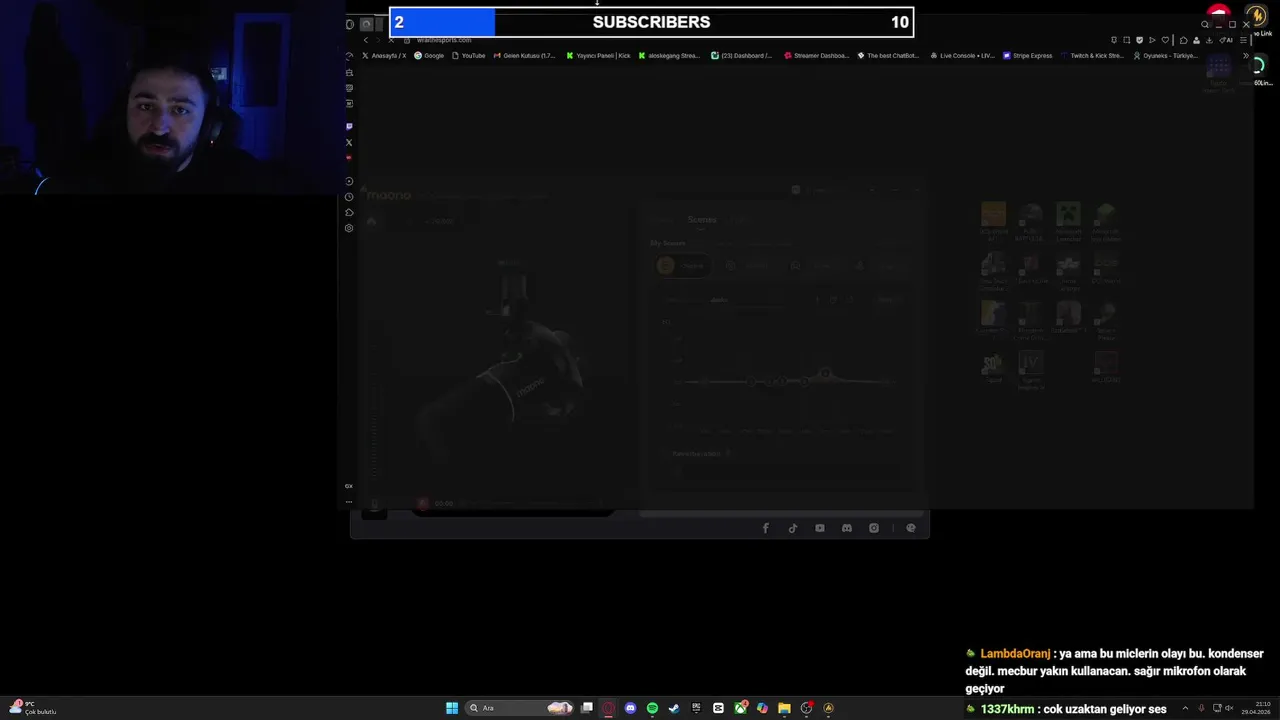
Task: Open the Anasayfa / X bookmark
Action: click(384, 56)
